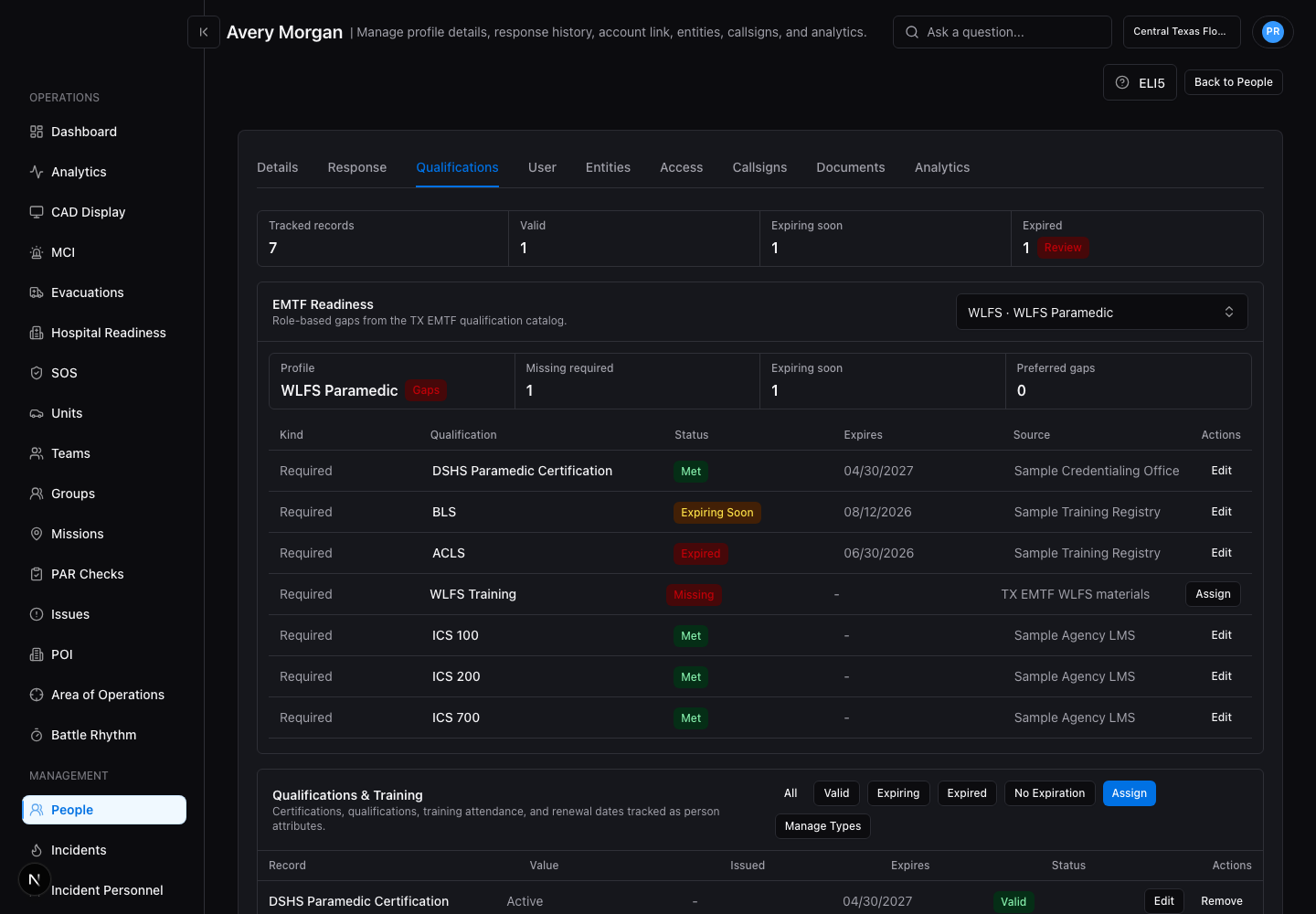
Task: Open Missions pin icon
Action: (x=37, y=534)
